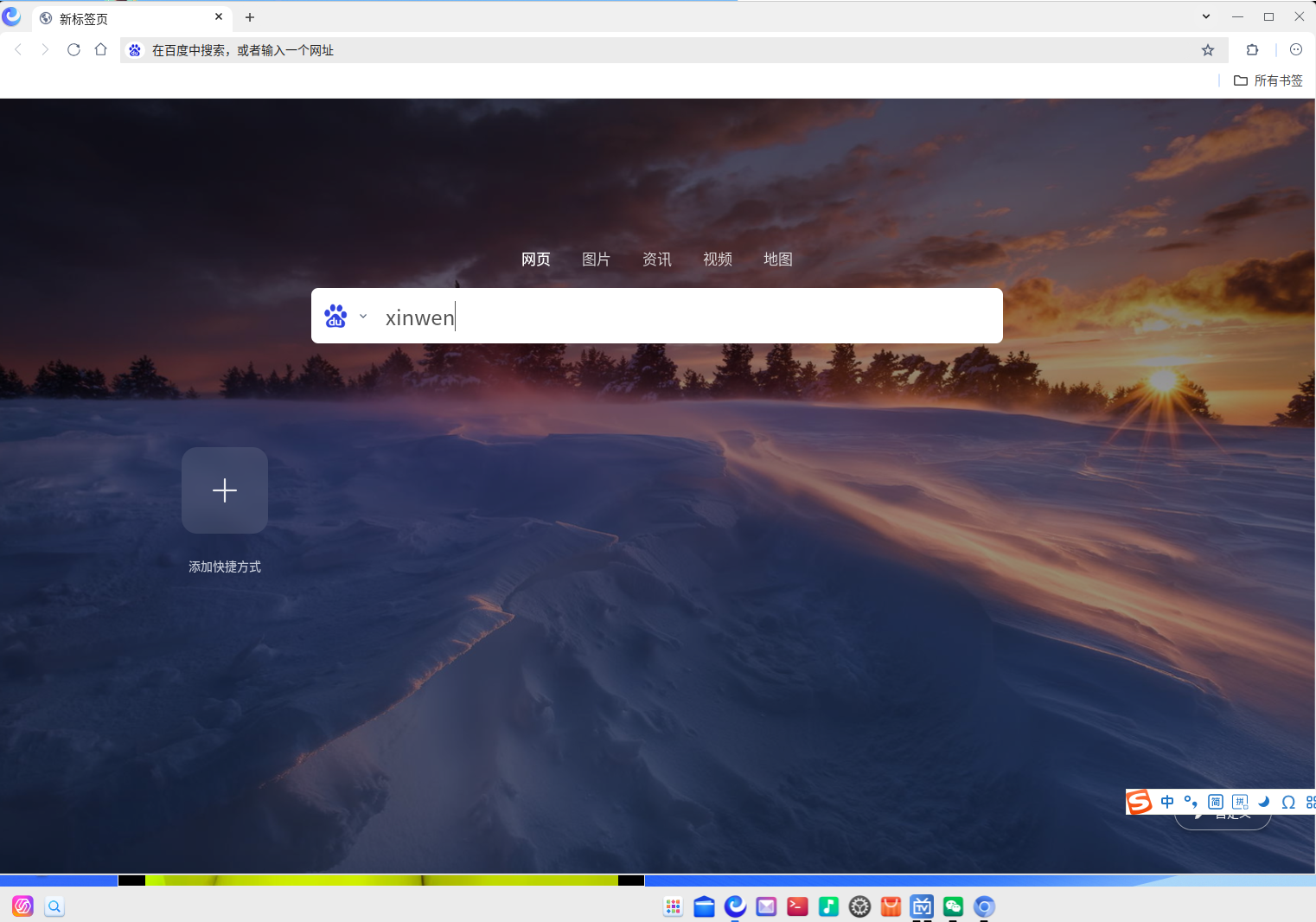Screen dimensions: 1316x922
Task: Click the forward navigation arrow
Action: click(46, 50)
